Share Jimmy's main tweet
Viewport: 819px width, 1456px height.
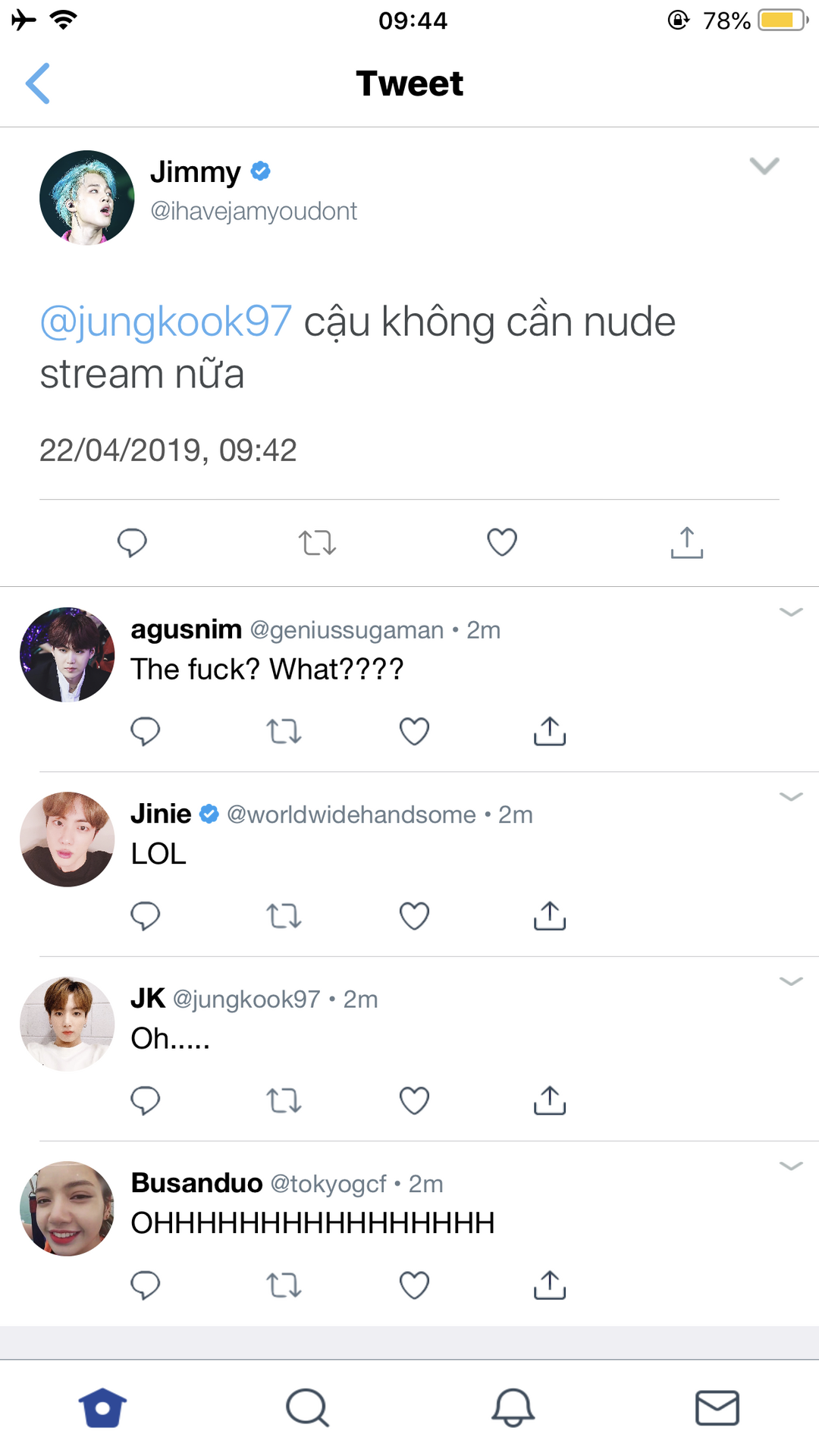pyautogui.click(x=687, y=543)
